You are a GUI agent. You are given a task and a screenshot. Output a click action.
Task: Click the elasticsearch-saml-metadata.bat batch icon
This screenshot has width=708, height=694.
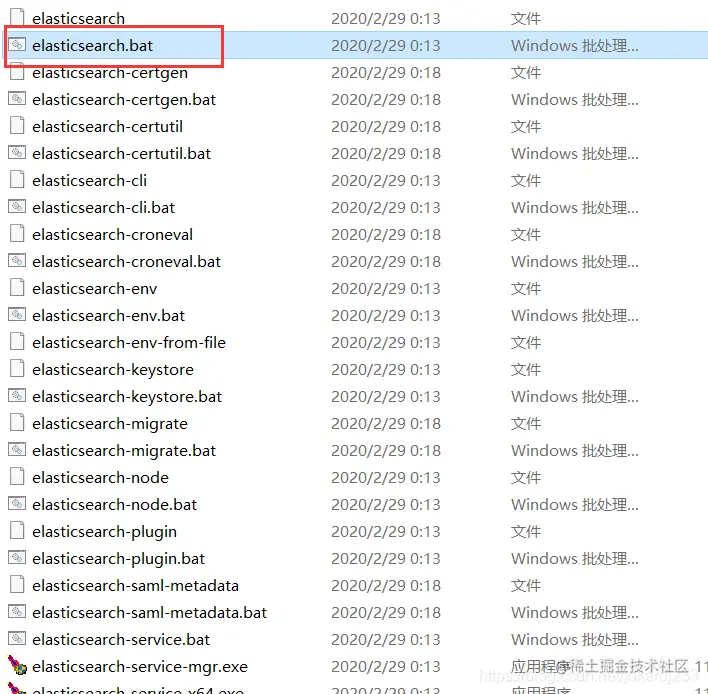pos(17,612)
